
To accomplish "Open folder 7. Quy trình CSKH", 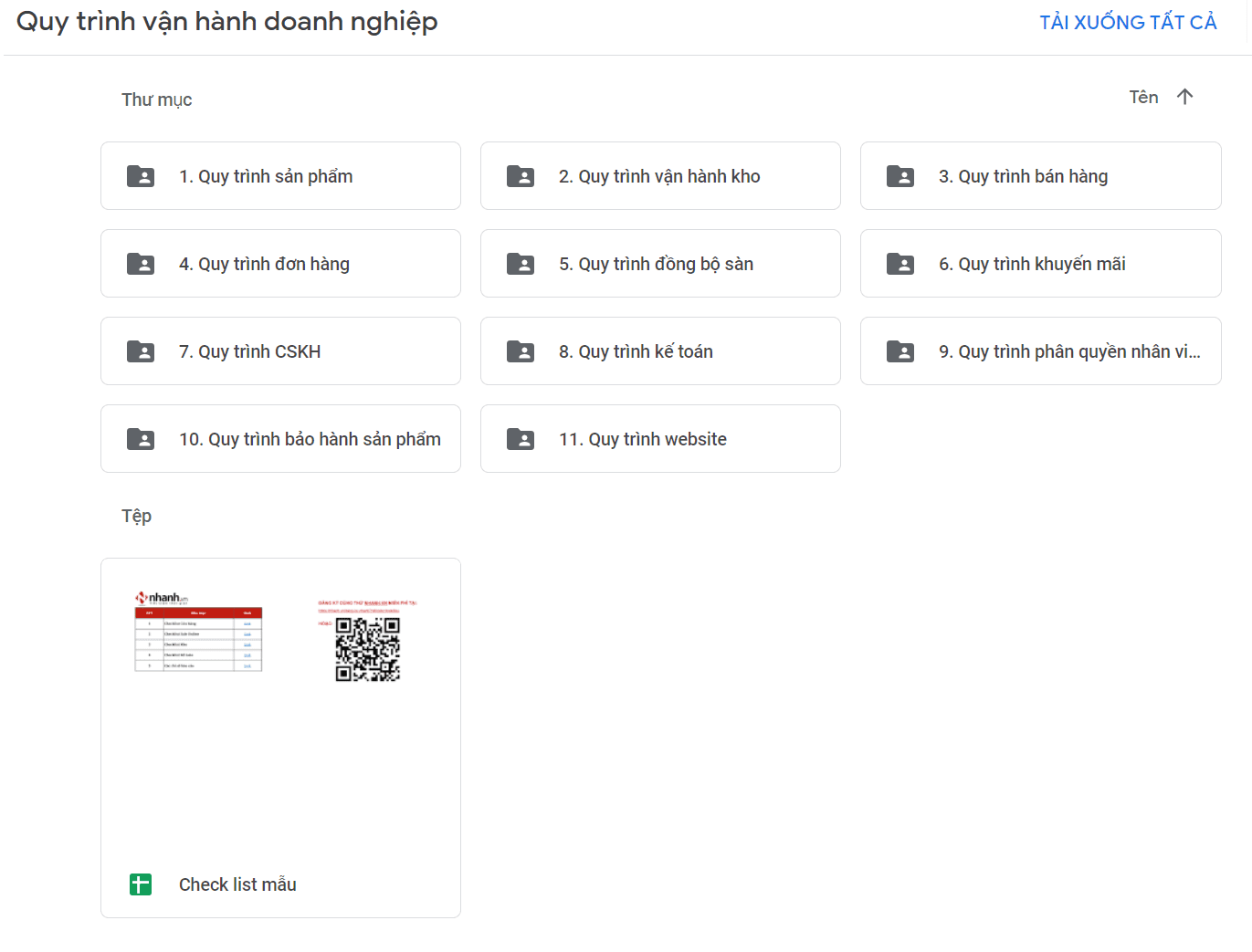I will coord(249,351).
